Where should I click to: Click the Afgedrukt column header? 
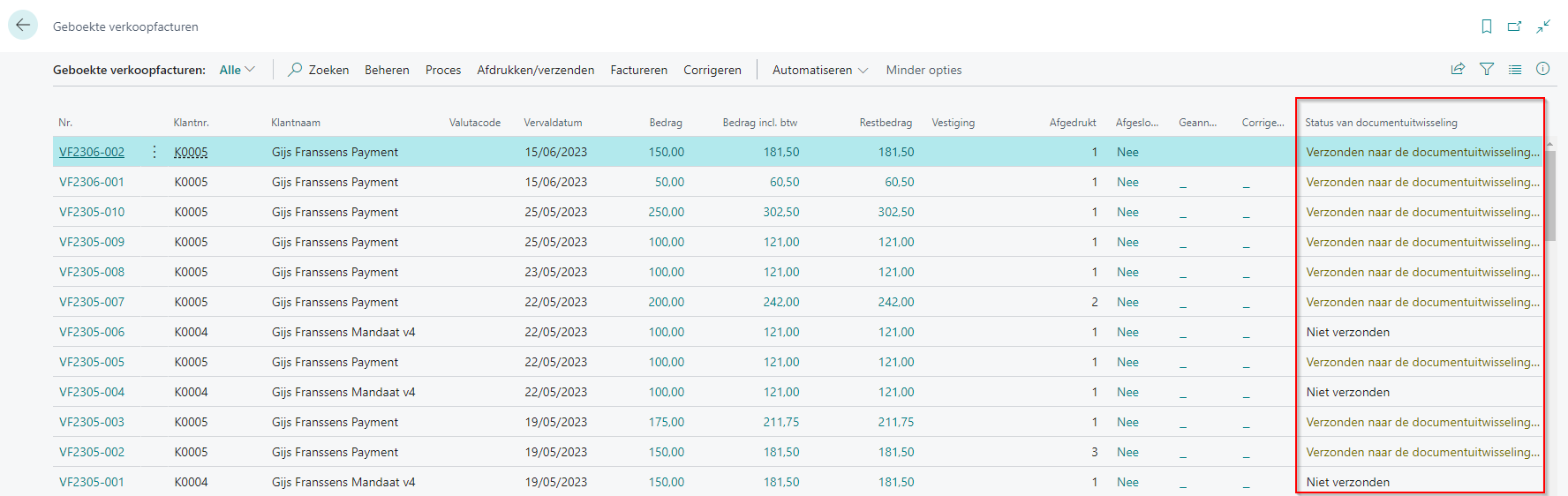point(1073,123)
